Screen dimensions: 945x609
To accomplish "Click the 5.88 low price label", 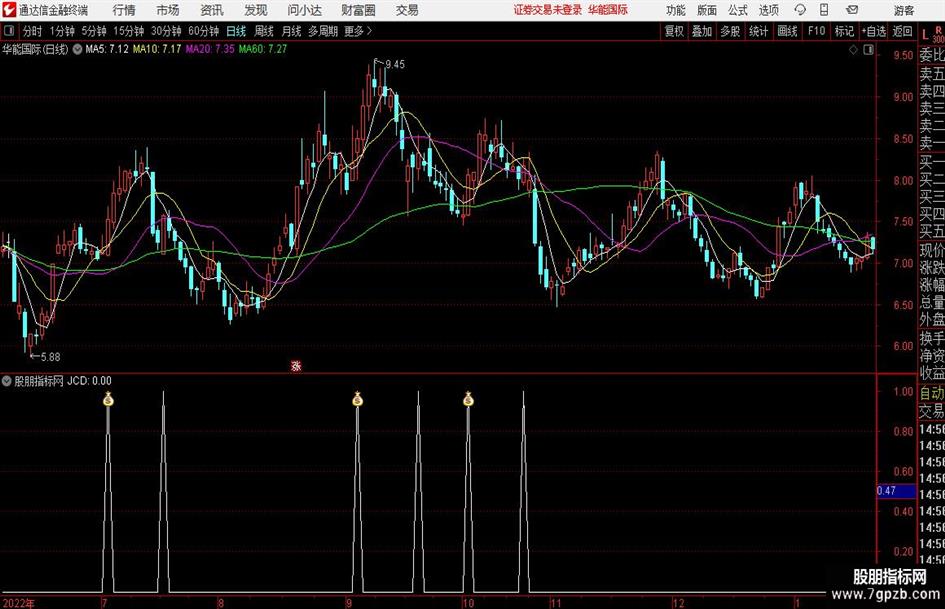I will (x=51, y=357).
